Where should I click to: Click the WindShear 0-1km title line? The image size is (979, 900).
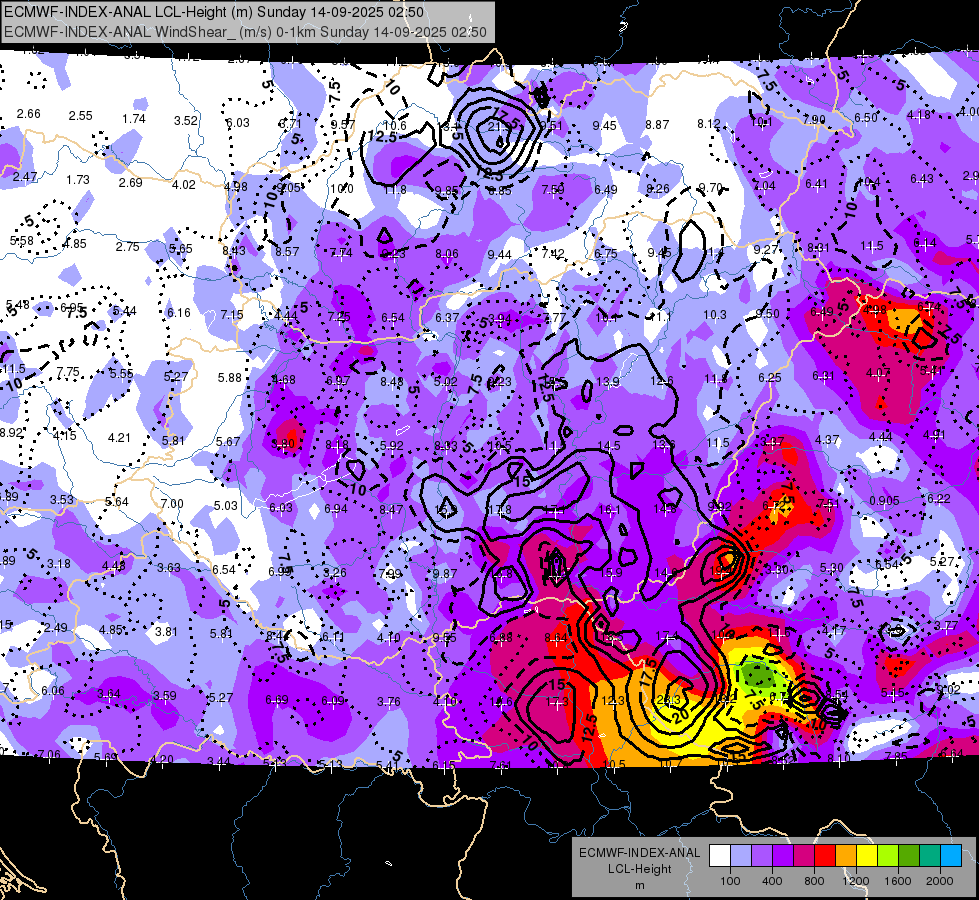[x=245, y=32]
